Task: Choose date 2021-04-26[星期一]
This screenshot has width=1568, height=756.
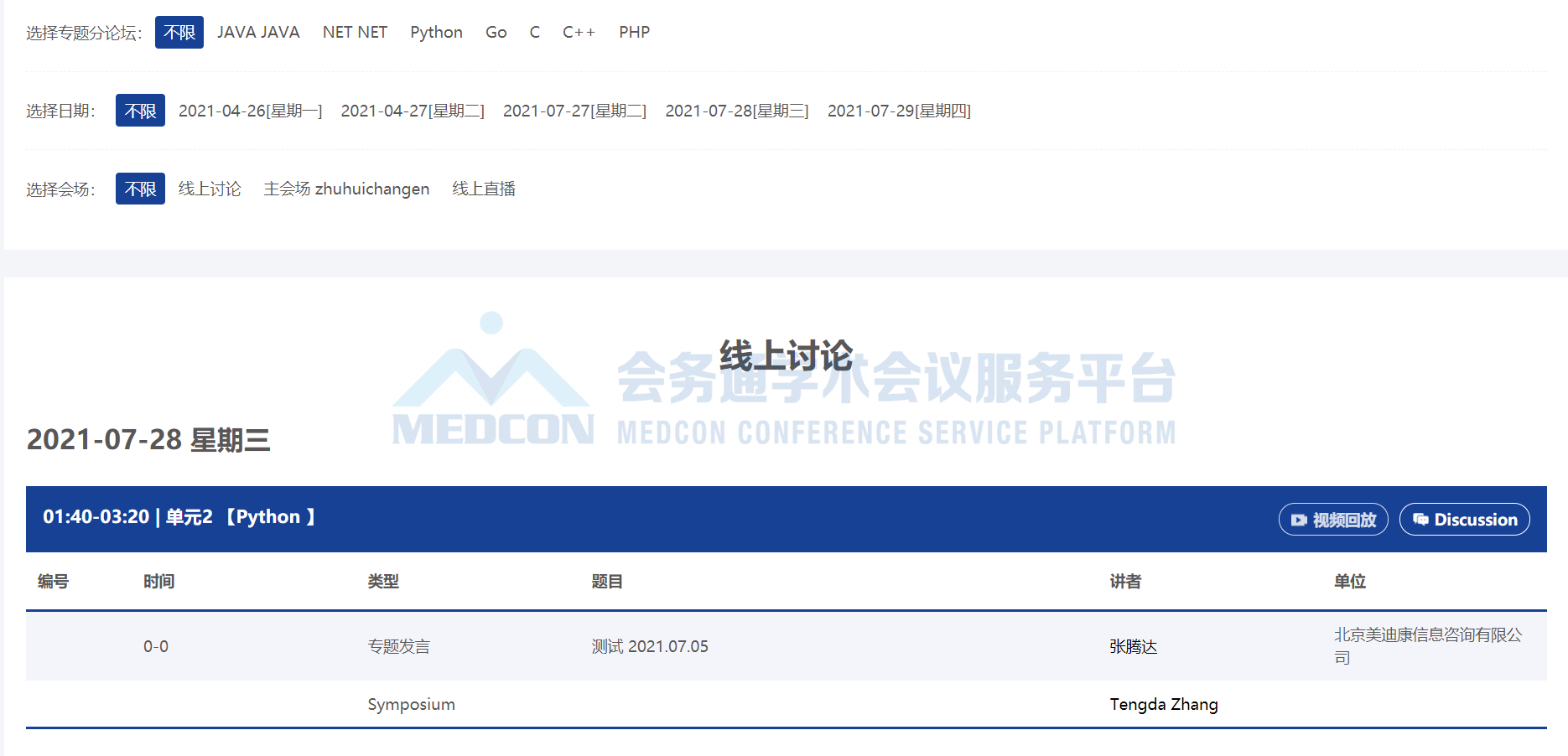Action: 250,111
